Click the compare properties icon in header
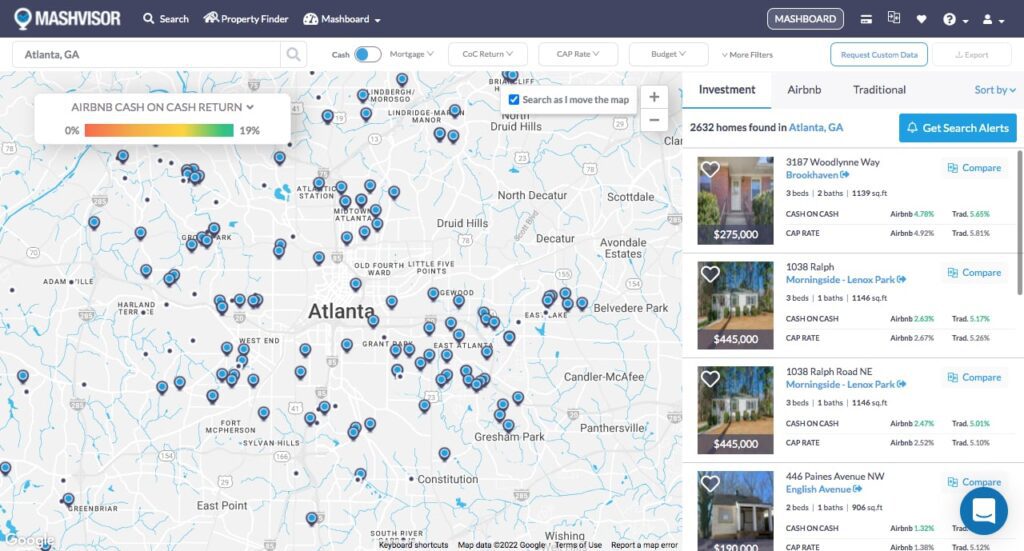The width and height of the screenshot is (1024, 551). click(893, 18)
